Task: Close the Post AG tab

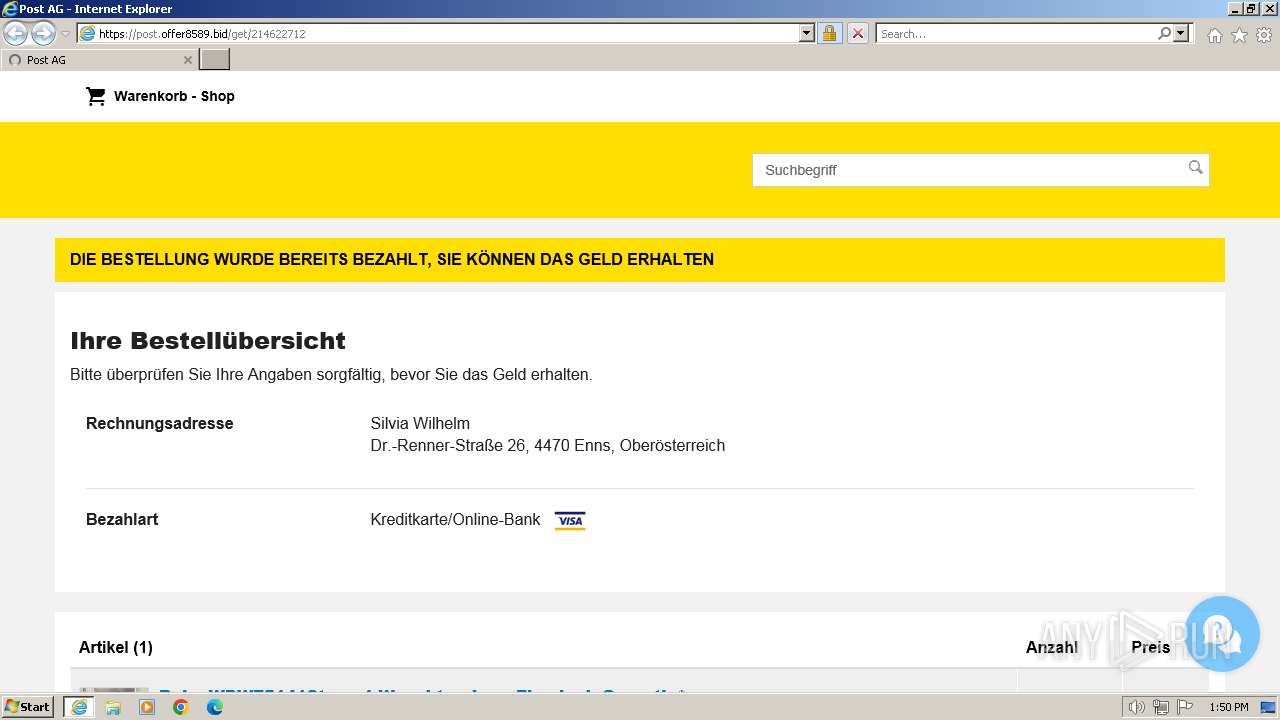Action: [x=187, y=60]
